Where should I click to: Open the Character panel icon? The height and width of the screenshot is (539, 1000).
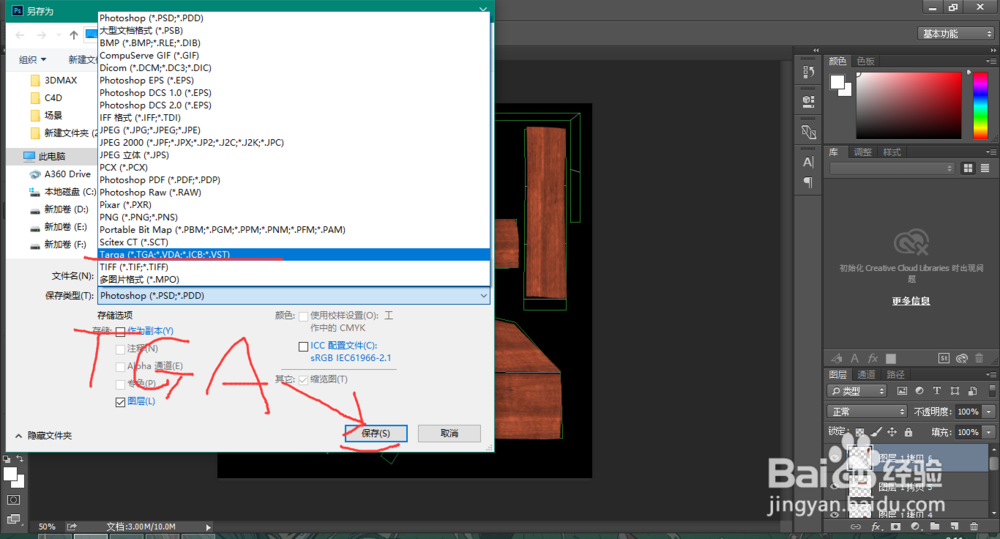[809, 162]
